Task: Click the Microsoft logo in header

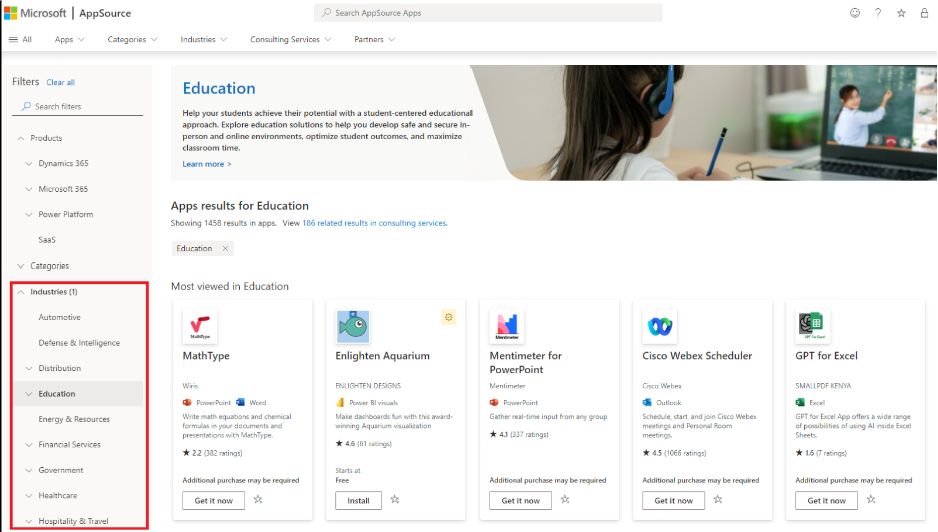Action: pyautogui.click(x=36, y=13)
